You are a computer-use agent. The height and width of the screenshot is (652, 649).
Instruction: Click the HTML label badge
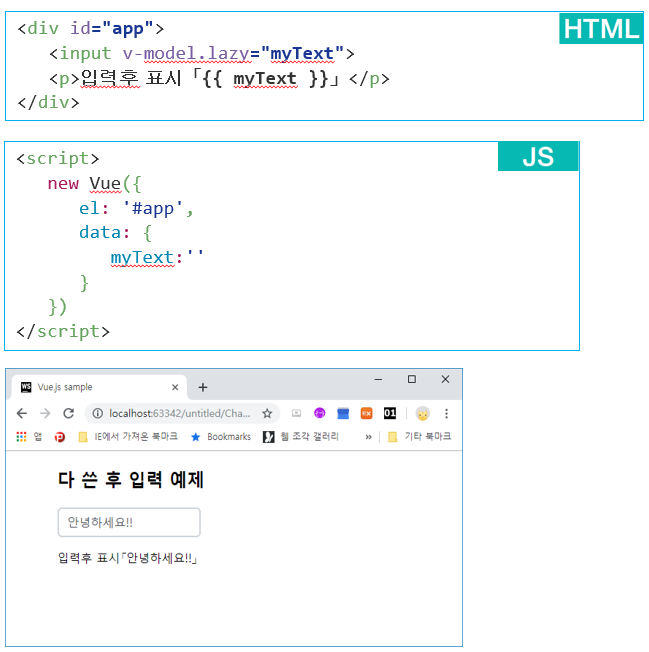point(601,29)
